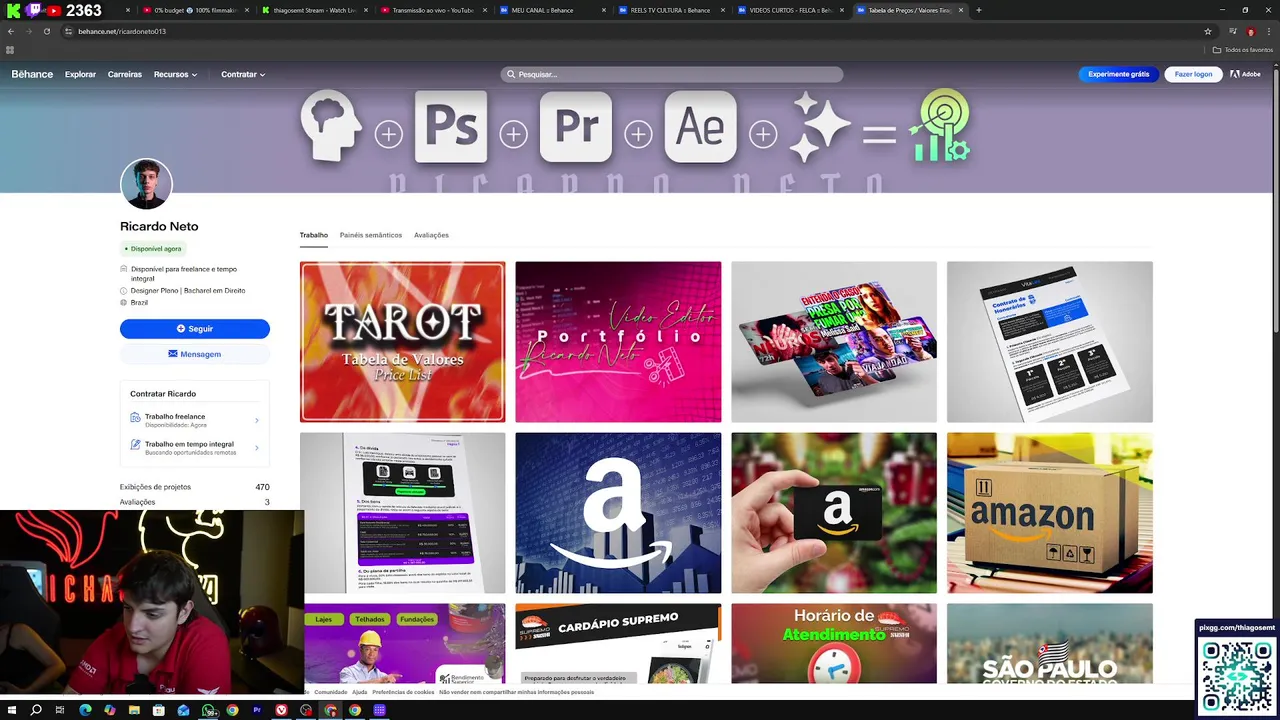
Task: Expand the Recursos dropdown menu
Action: pos(175,74)
